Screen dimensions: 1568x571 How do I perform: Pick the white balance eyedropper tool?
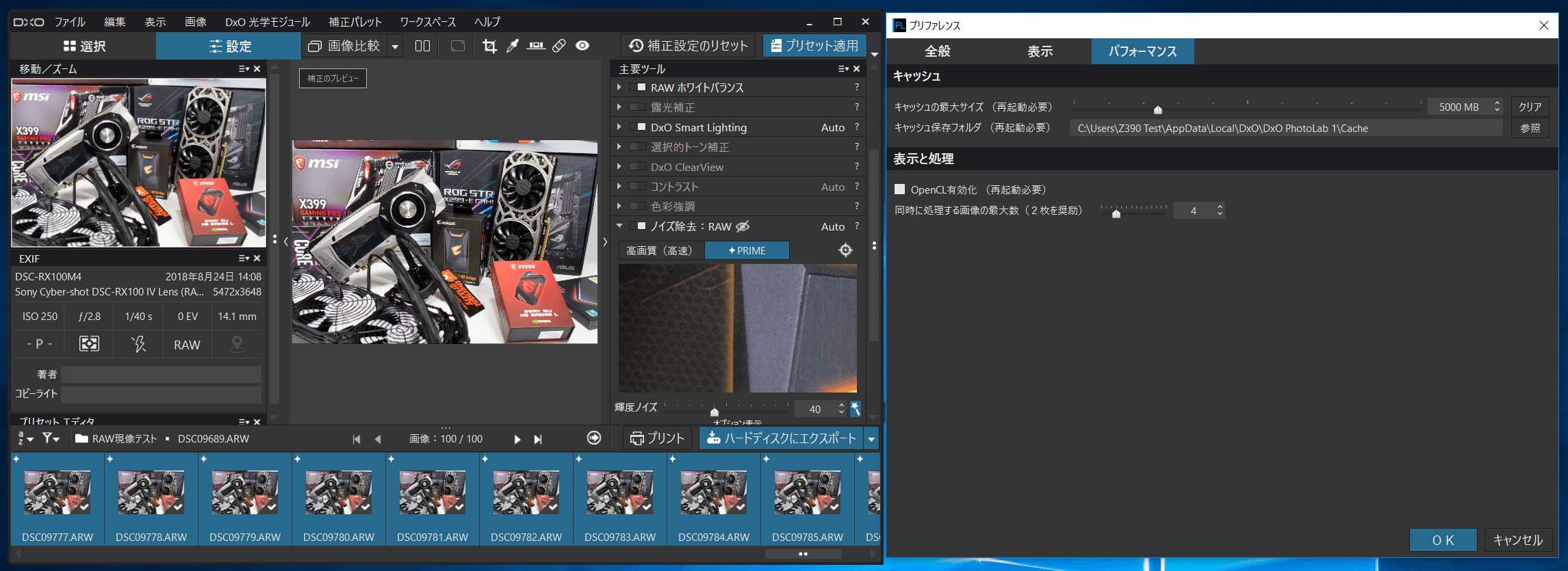point(513,46)
